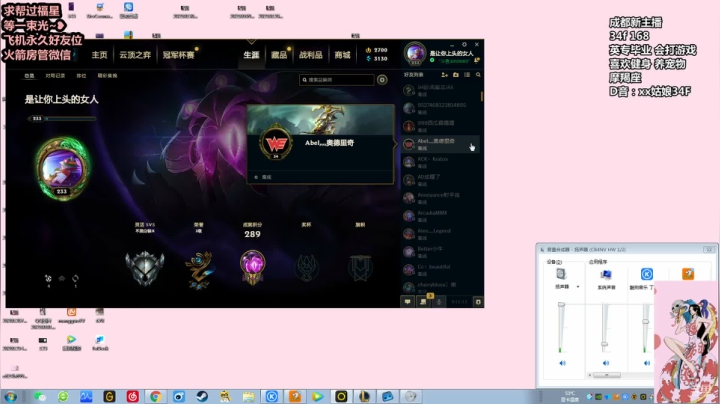Mute 酷狗音乐 in volume mixer
Image resolution: width=720 pixels, height=404 pixels.
point(647,363)
